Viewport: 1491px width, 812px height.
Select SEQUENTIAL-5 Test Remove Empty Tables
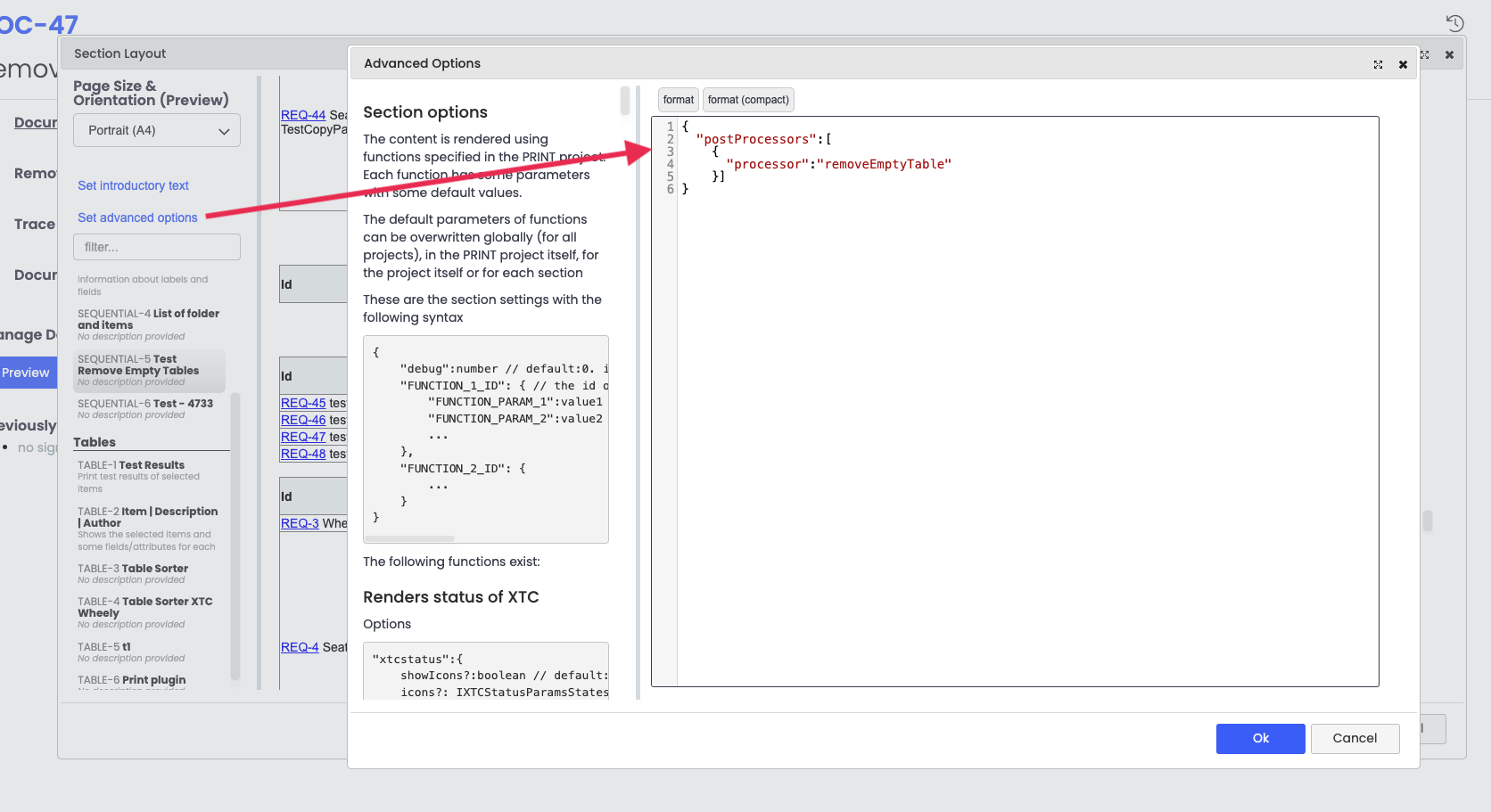click(x=149, y=370)
